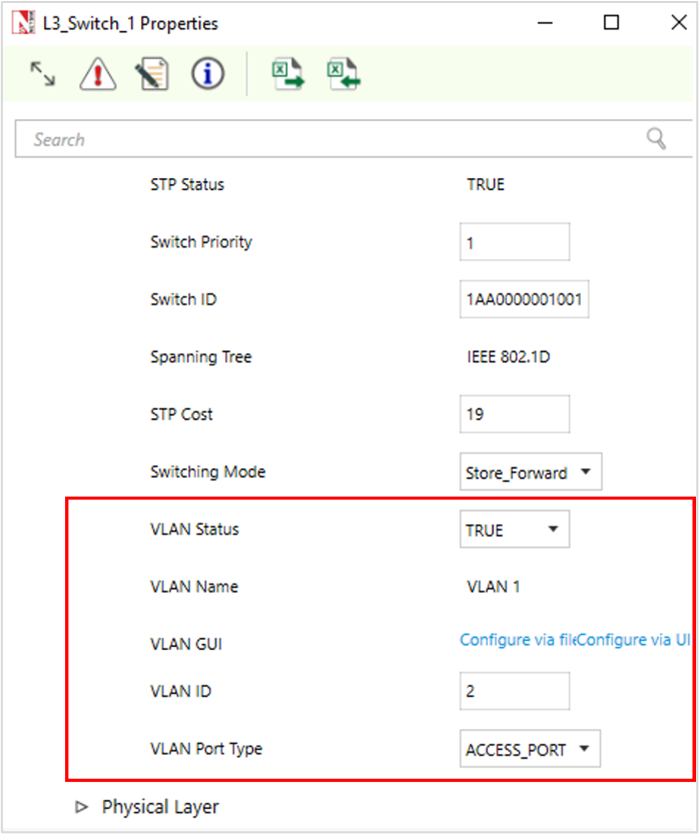Click the Switch ID input field
Image resolution: width=699 pixels, height=834 pixels.
click(x=524, y=299)
